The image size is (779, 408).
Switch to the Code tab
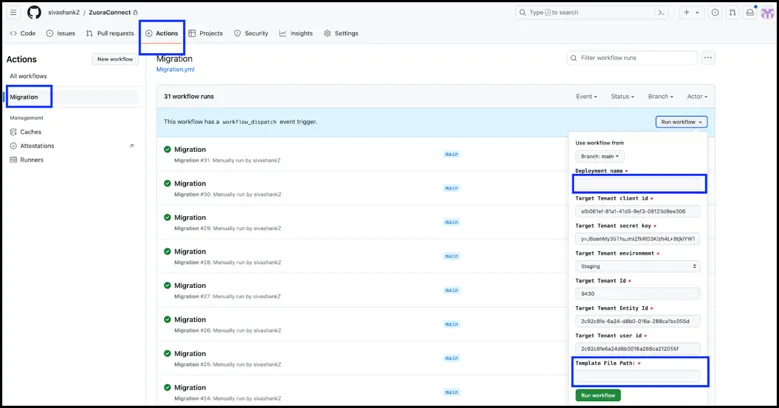point(23,33)
